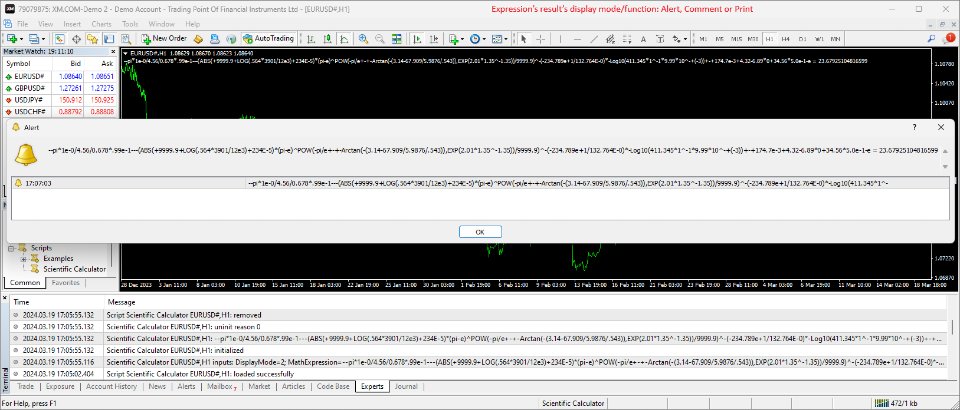Click OK in the Alert dialog
The width and height of the screenshot is (960, 410).
pos(480,232)
